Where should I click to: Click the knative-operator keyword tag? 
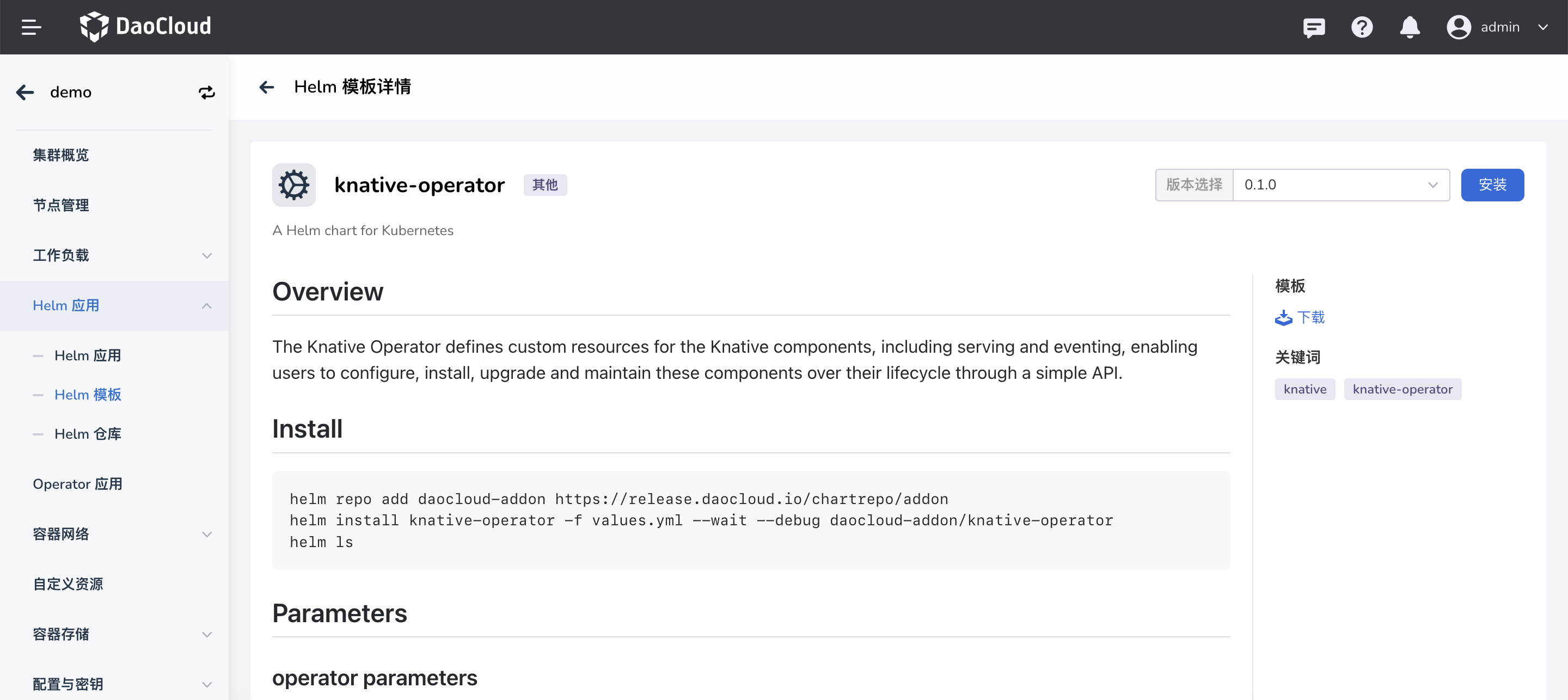[1402, 390]
